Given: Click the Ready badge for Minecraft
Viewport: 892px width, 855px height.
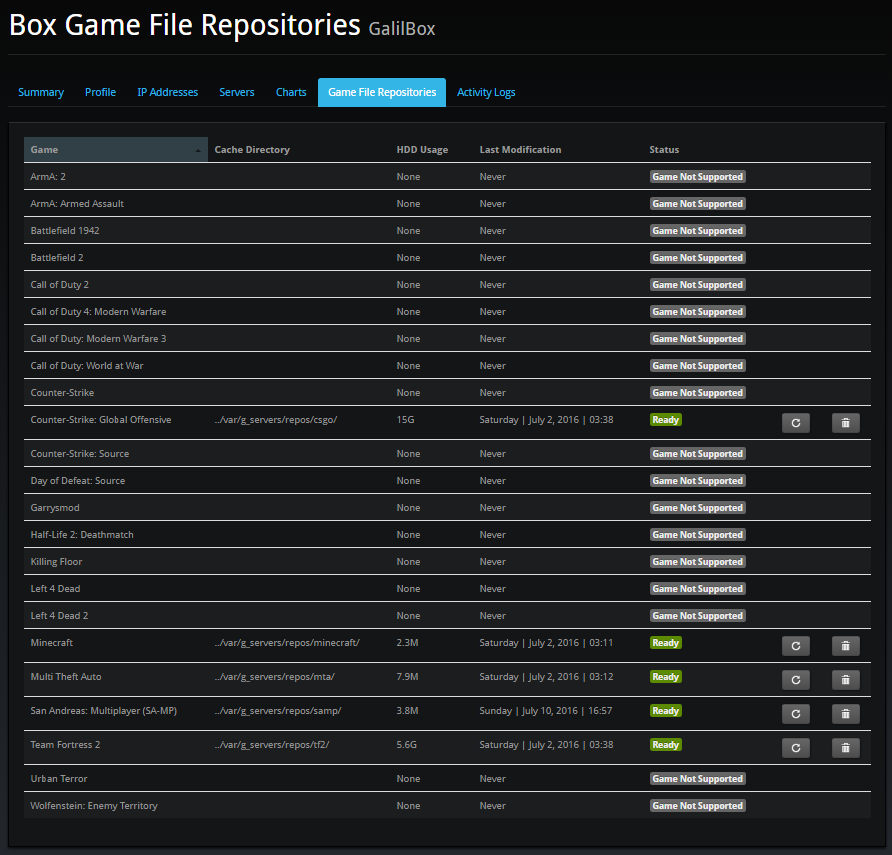Looking at the screenshot, I should 666,643.
